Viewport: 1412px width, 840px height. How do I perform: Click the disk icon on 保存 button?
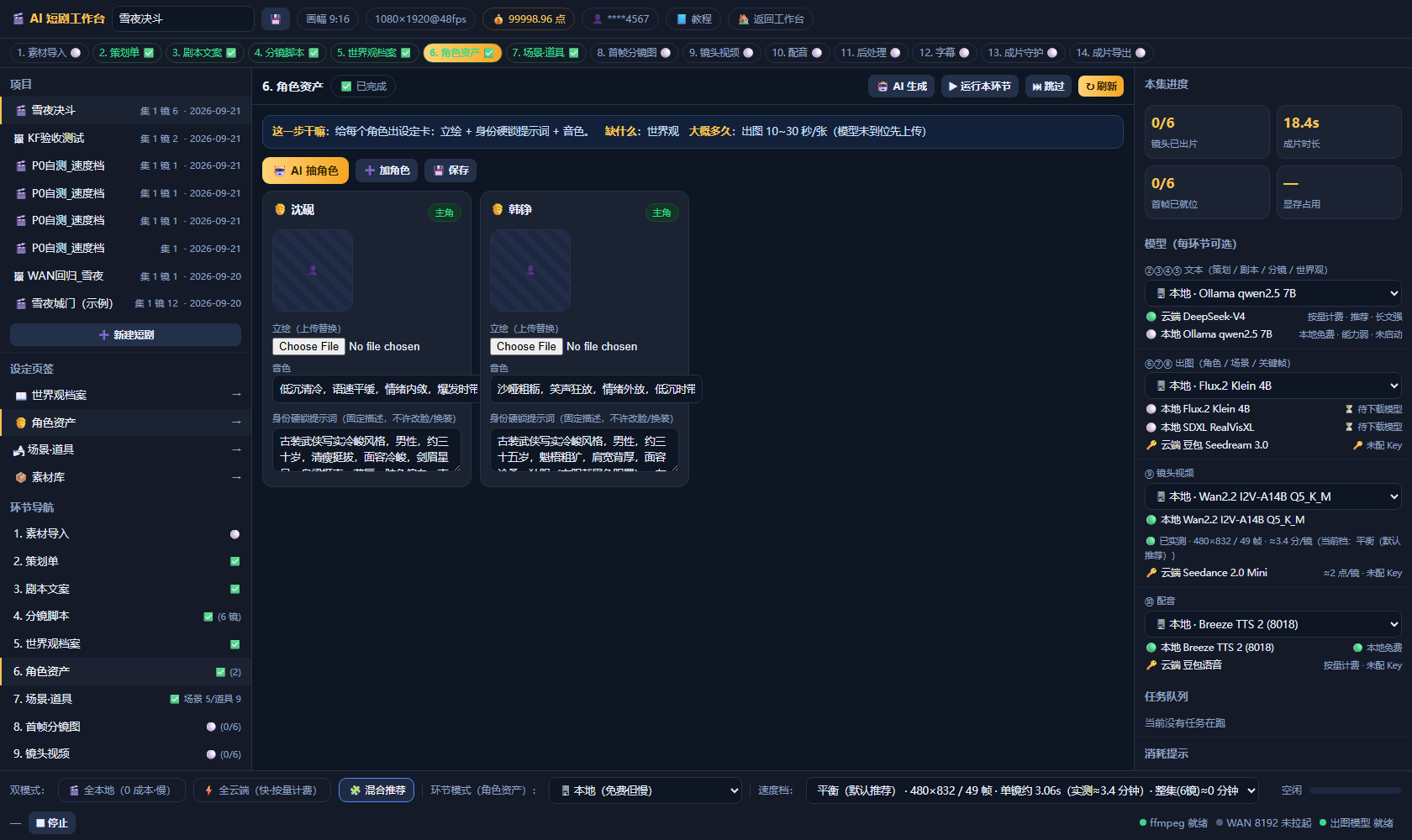439,171
